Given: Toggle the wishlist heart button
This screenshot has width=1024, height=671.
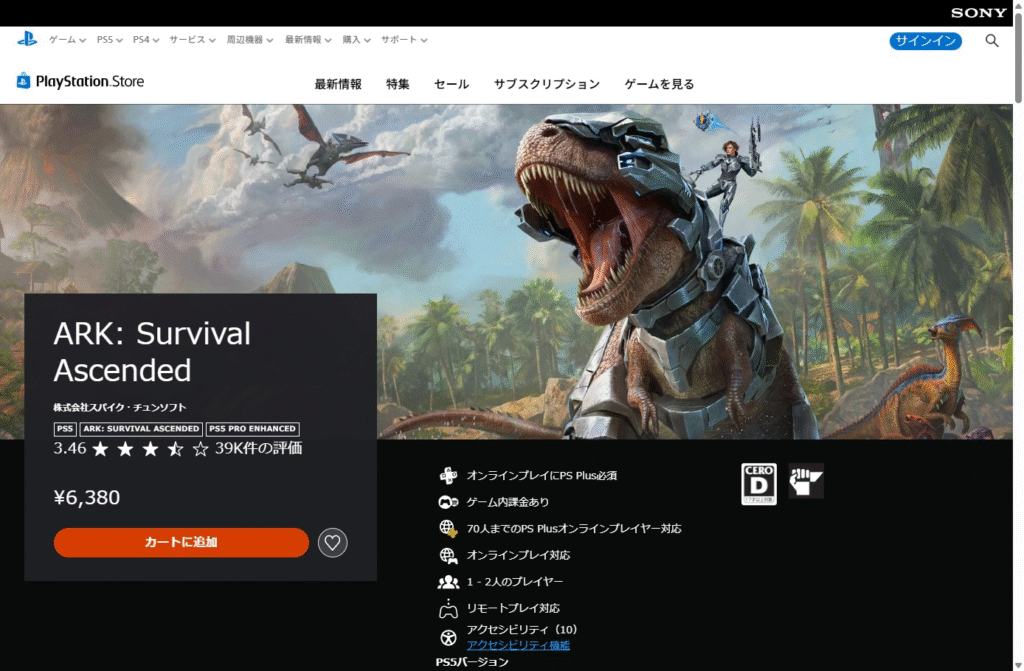Looking at the screenshot, I should [x=333, y=543].
